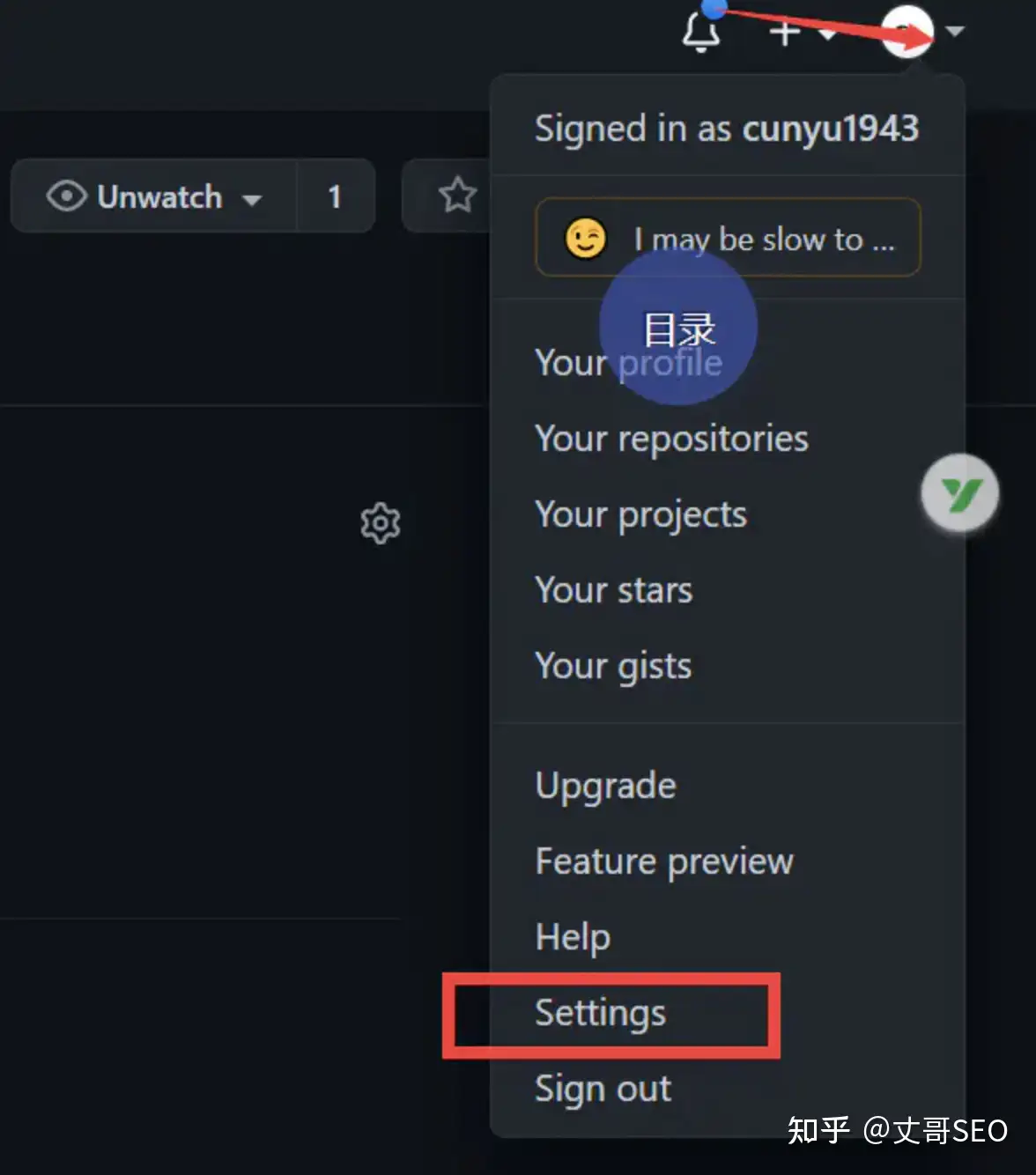Edit the 'I may be slow to' status
The height and width of the screenshot is (1175, 1036).
[x=763, y=239]
